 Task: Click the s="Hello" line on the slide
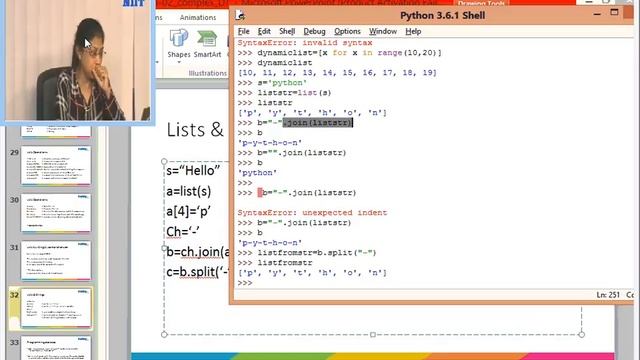193,171
